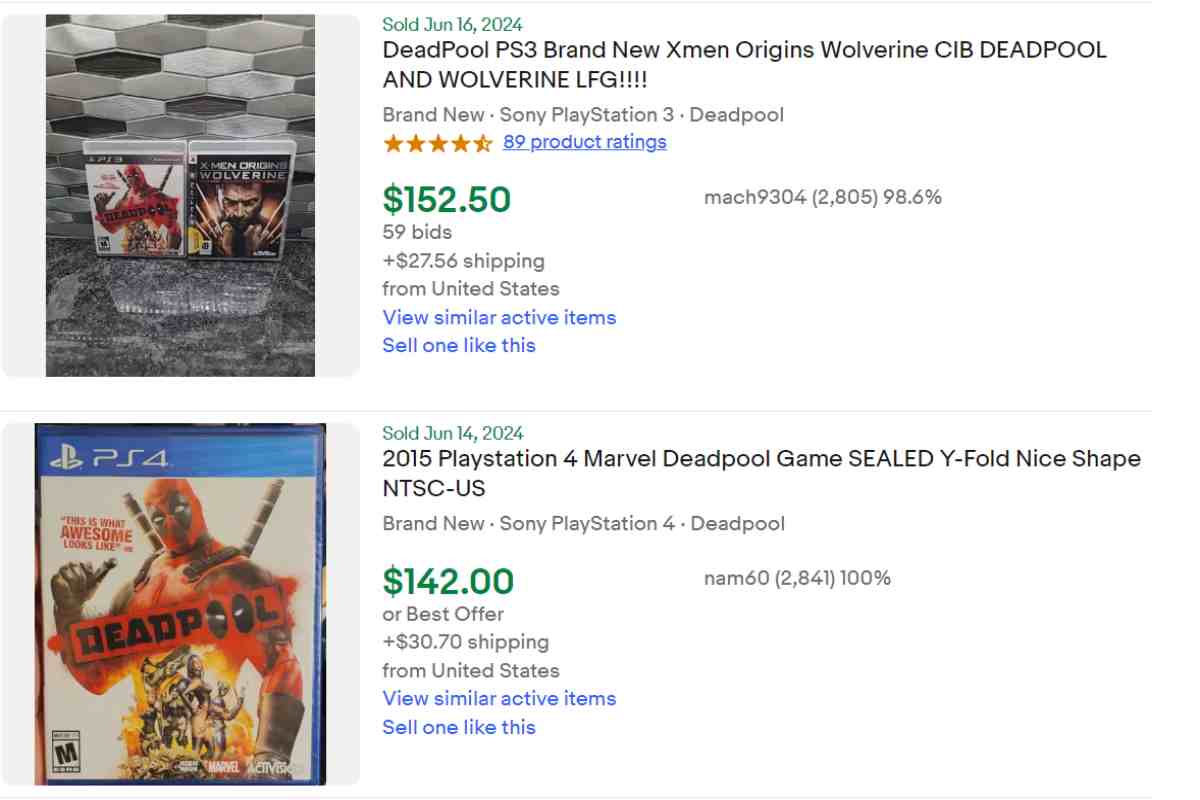The width and height of the screenshot is (1200, 800).
Task: Click the star rating icons on the PS3 listing
Action: tap(437, 143)
